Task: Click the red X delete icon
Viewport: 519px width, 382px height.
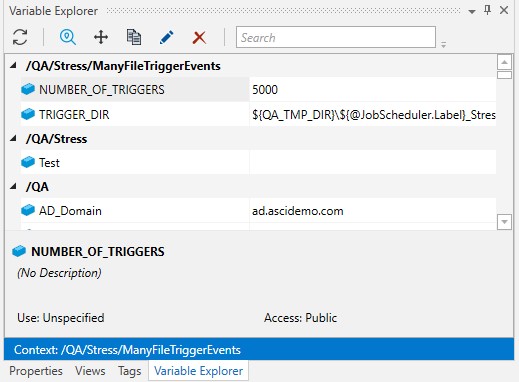Action: (199, 37)
